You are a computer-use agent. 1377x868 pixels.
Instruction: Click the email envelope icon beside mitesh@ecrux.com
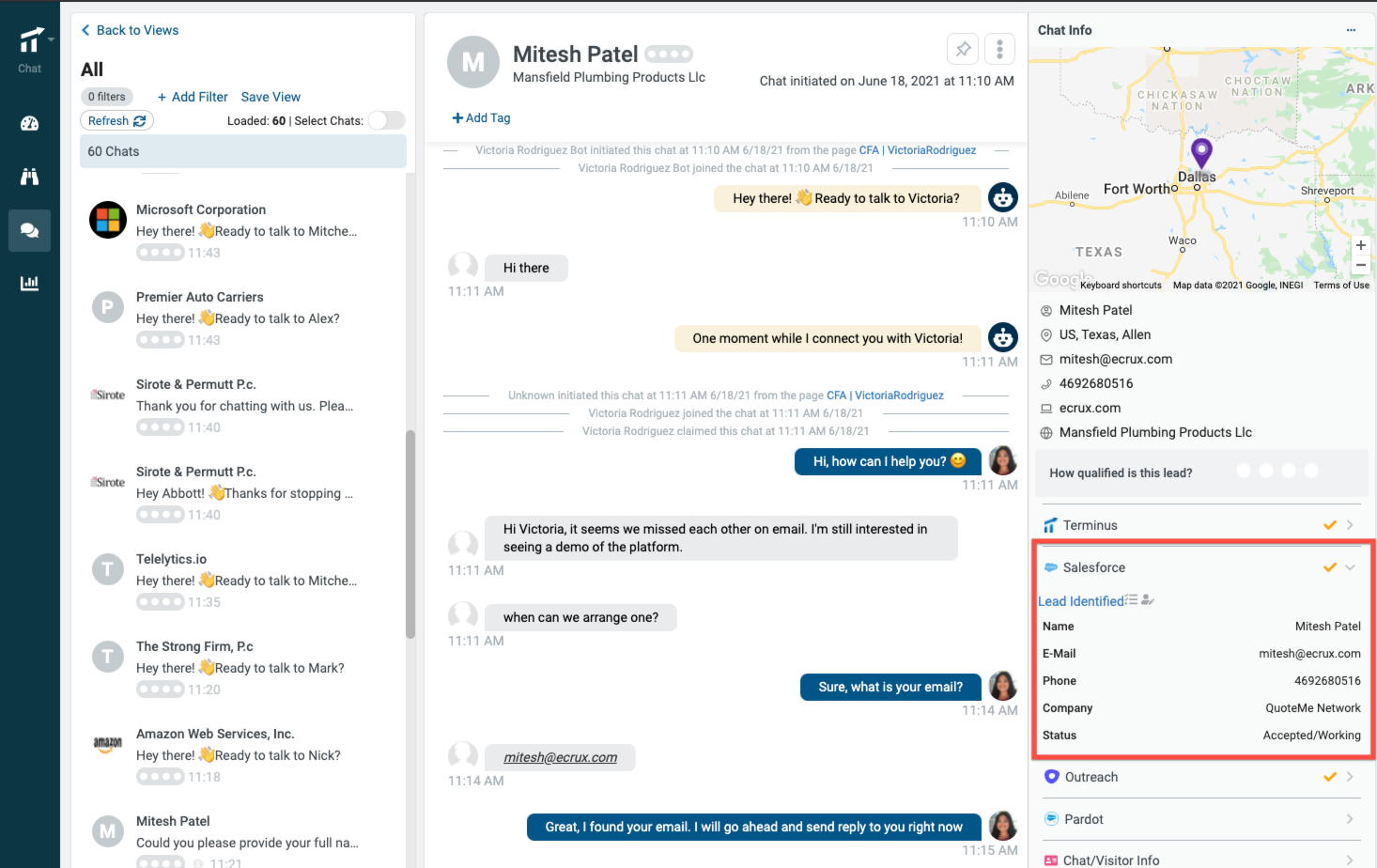(1046, 360)
